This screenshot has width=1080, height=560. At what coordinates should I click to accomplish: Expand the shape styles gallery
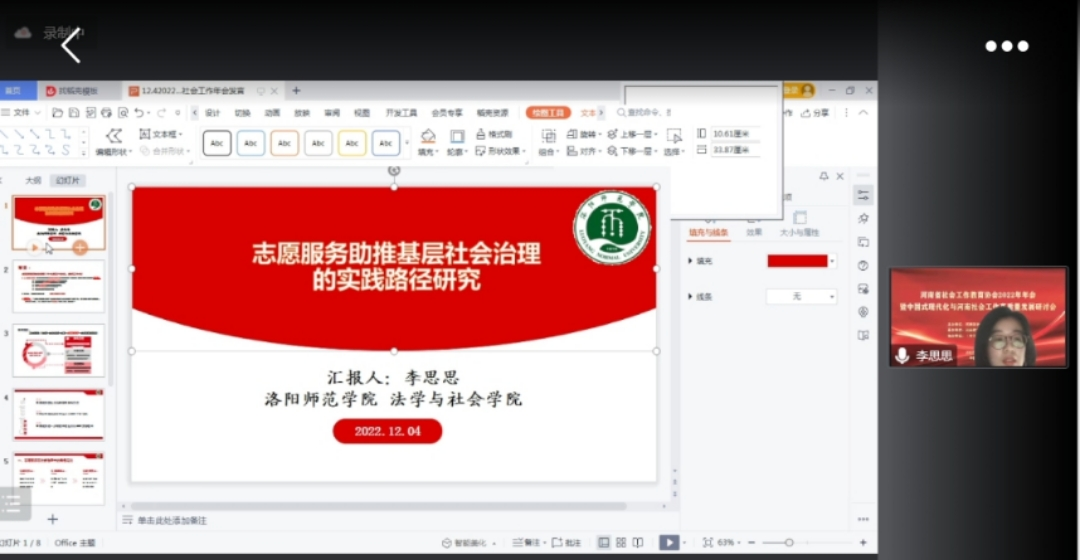coord(407,143)
